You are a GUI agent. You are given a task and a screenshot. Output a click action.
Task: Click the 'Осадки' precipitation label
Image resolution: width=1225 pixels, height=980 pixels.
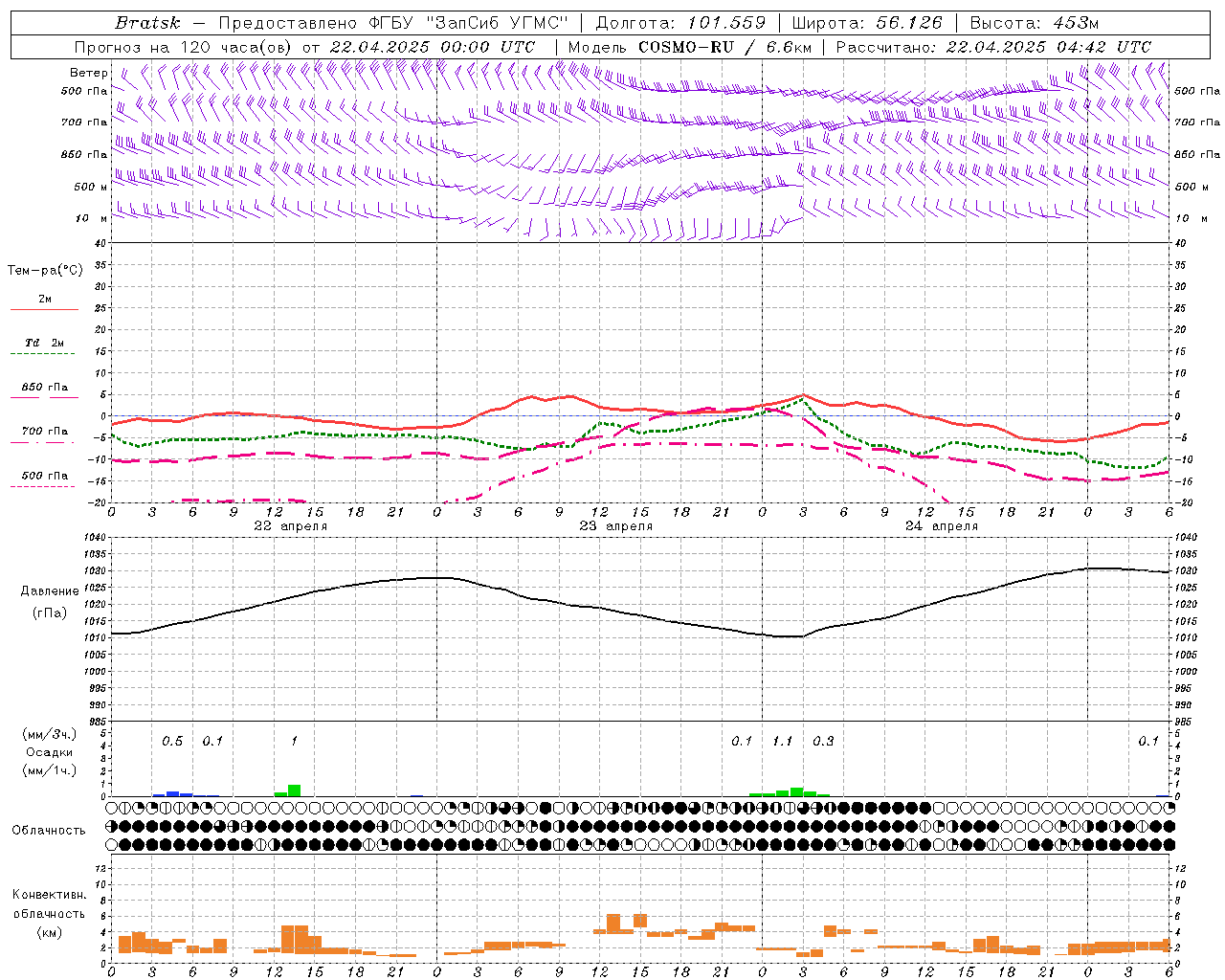[50, 752]
